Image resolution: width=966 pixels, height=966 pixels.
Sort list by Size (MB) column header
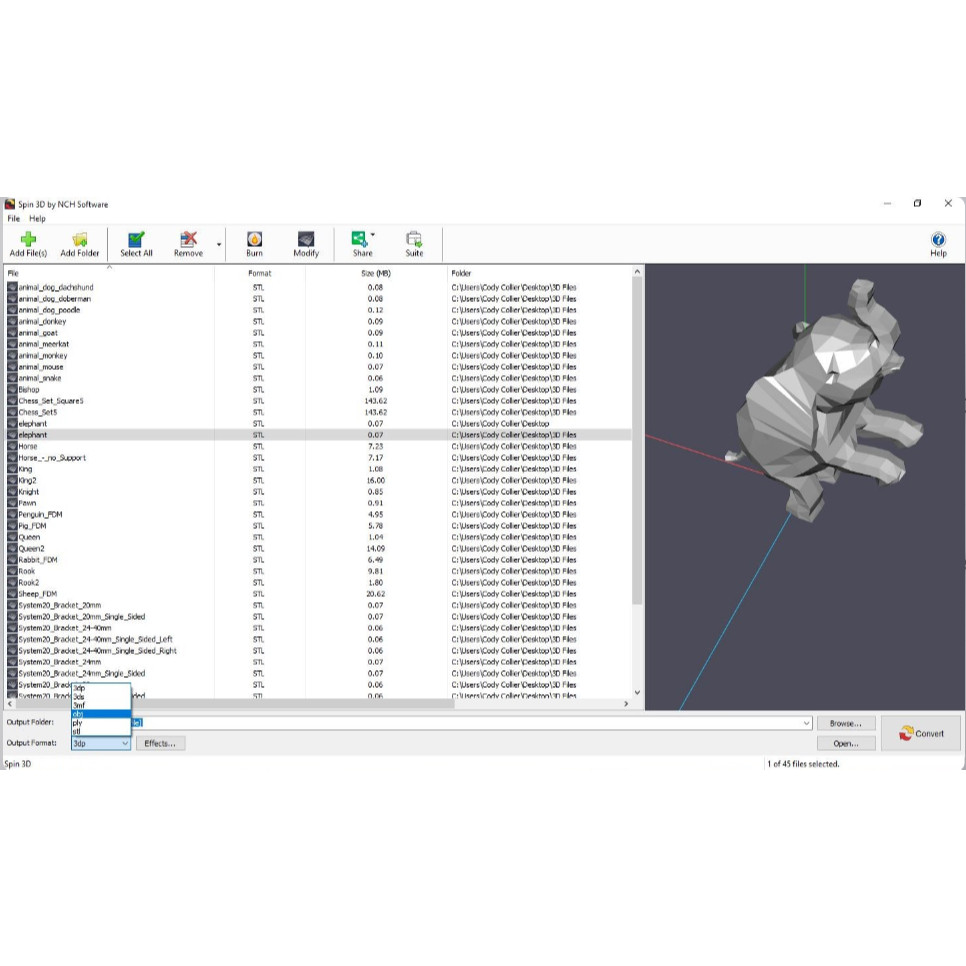(375, 273)
